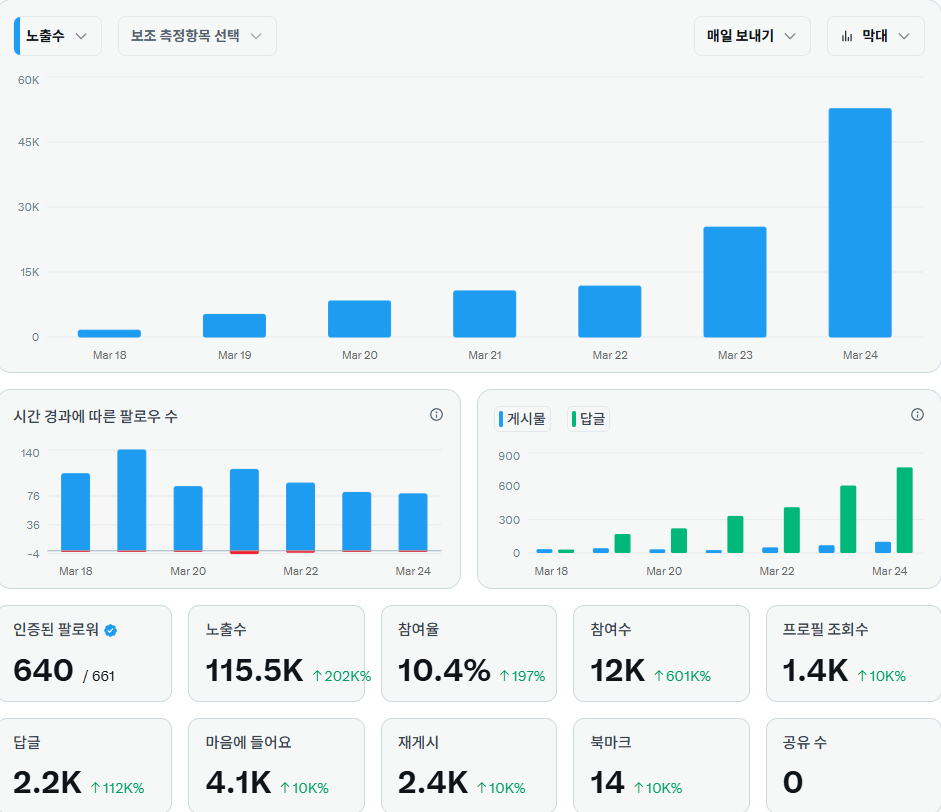Click the info icon on the 게시물/답글 chart
941x812 pixels.
pyautogui.click(x=918, y=414)
